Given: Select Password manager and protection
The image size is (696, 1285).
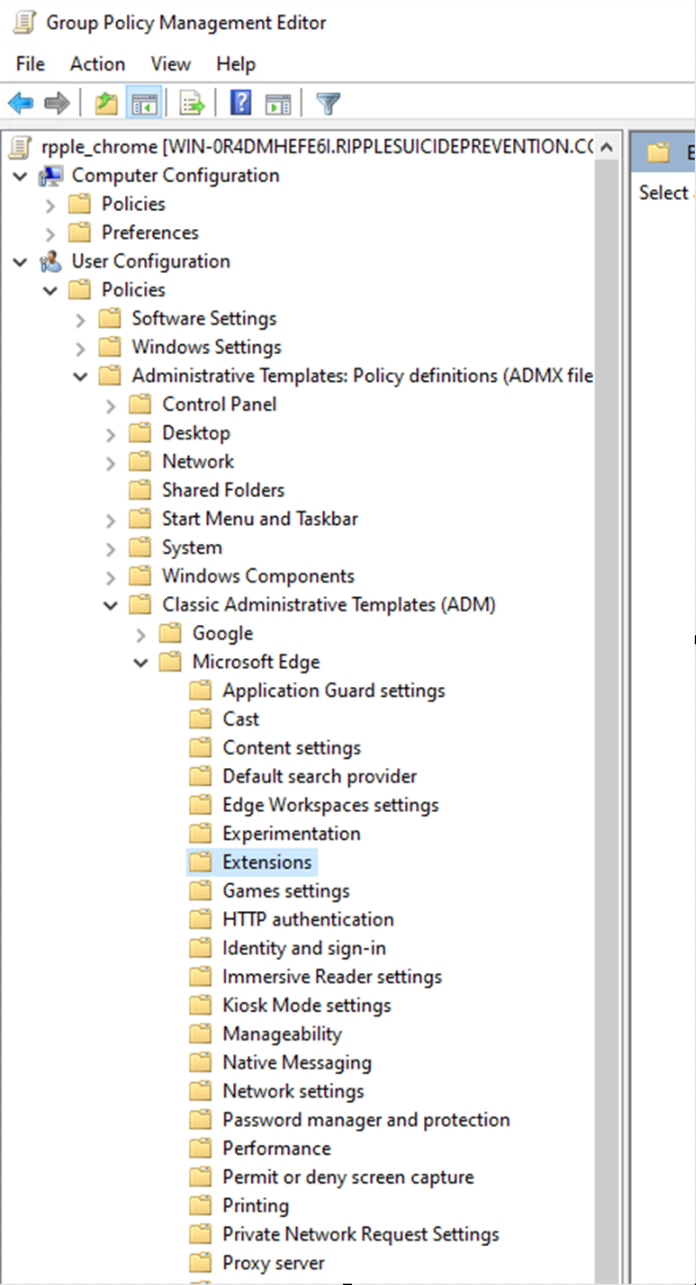Looking at the screenshot, I should point(366,1120).
